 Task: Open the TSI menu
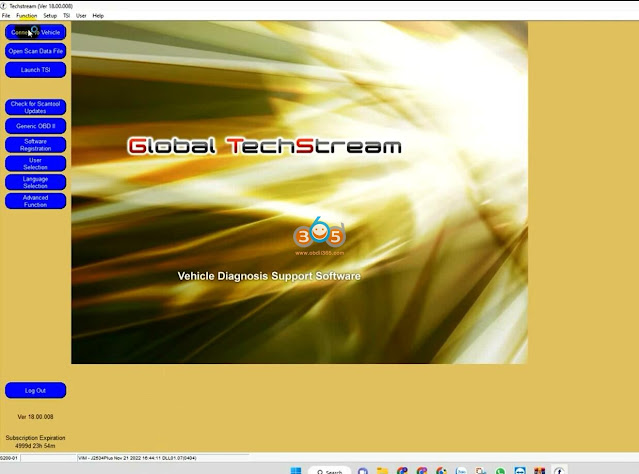coord(66,15)
